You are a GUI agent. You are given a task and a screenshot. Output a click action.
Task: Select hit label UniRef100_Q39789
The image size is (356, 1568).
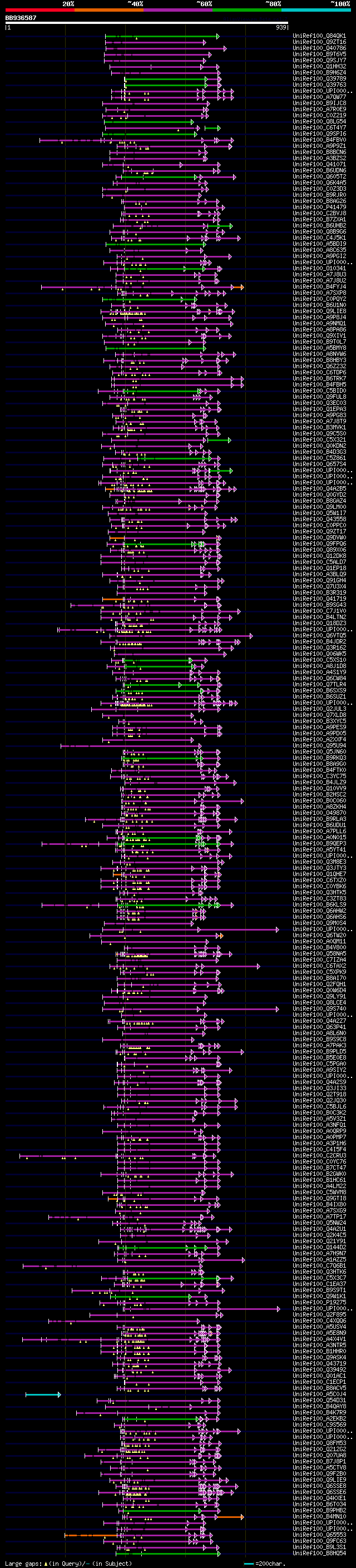point(319,78)
